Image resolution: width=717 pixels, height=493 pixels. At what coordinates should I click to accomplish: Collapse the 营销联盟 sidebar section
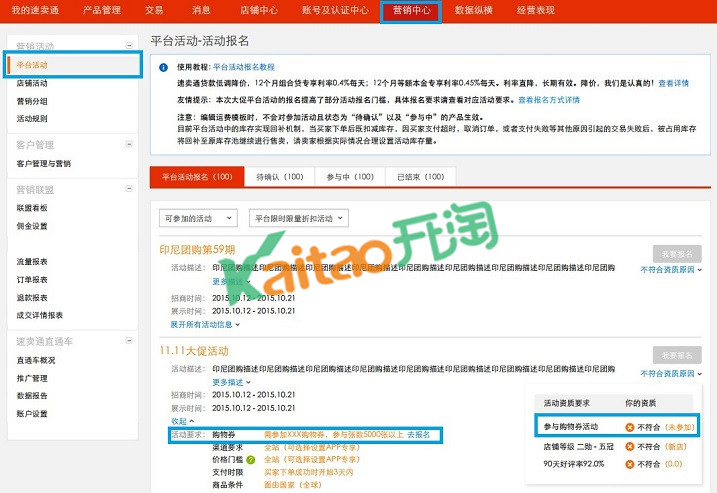tap(129, 188)
